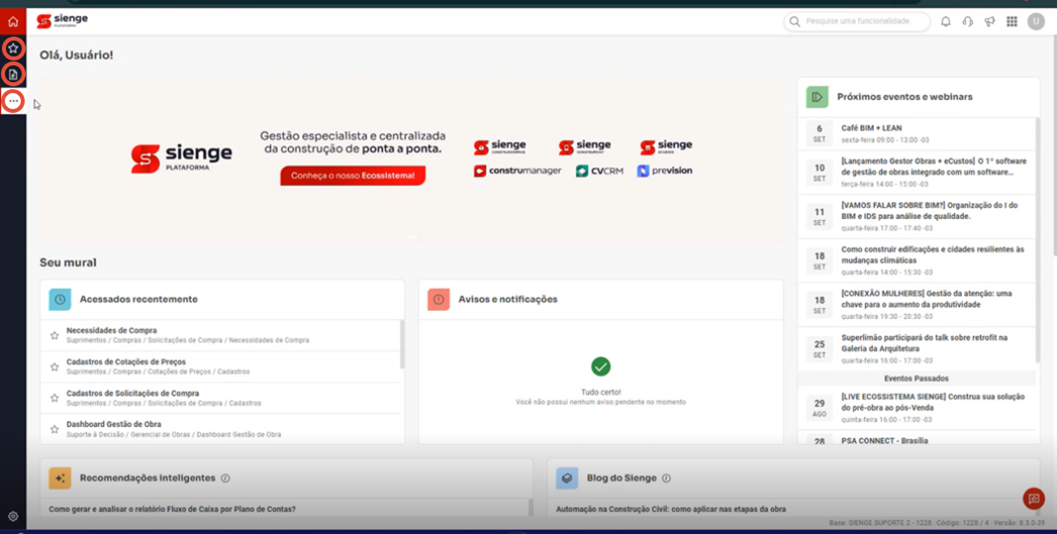The image size is (1057, 534).
Task: Click info icon next to 'Recomendações inteligentes'
Action: click(x=225, y=478)
